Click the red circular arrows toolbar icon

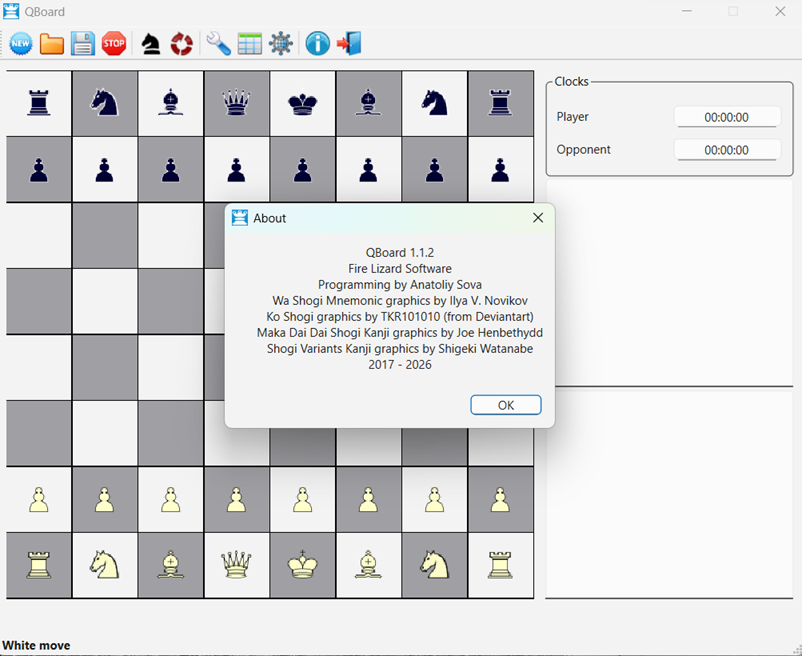click(x=182, y=44)
